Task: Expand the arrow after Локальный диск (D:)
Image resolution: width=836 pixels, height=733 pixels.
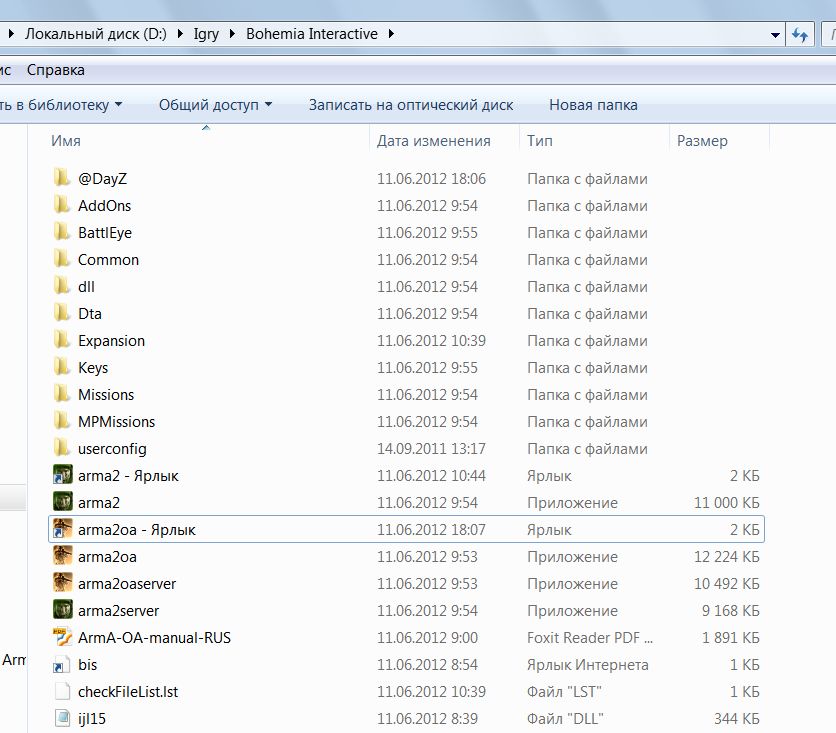Action: tap(180, 34)
